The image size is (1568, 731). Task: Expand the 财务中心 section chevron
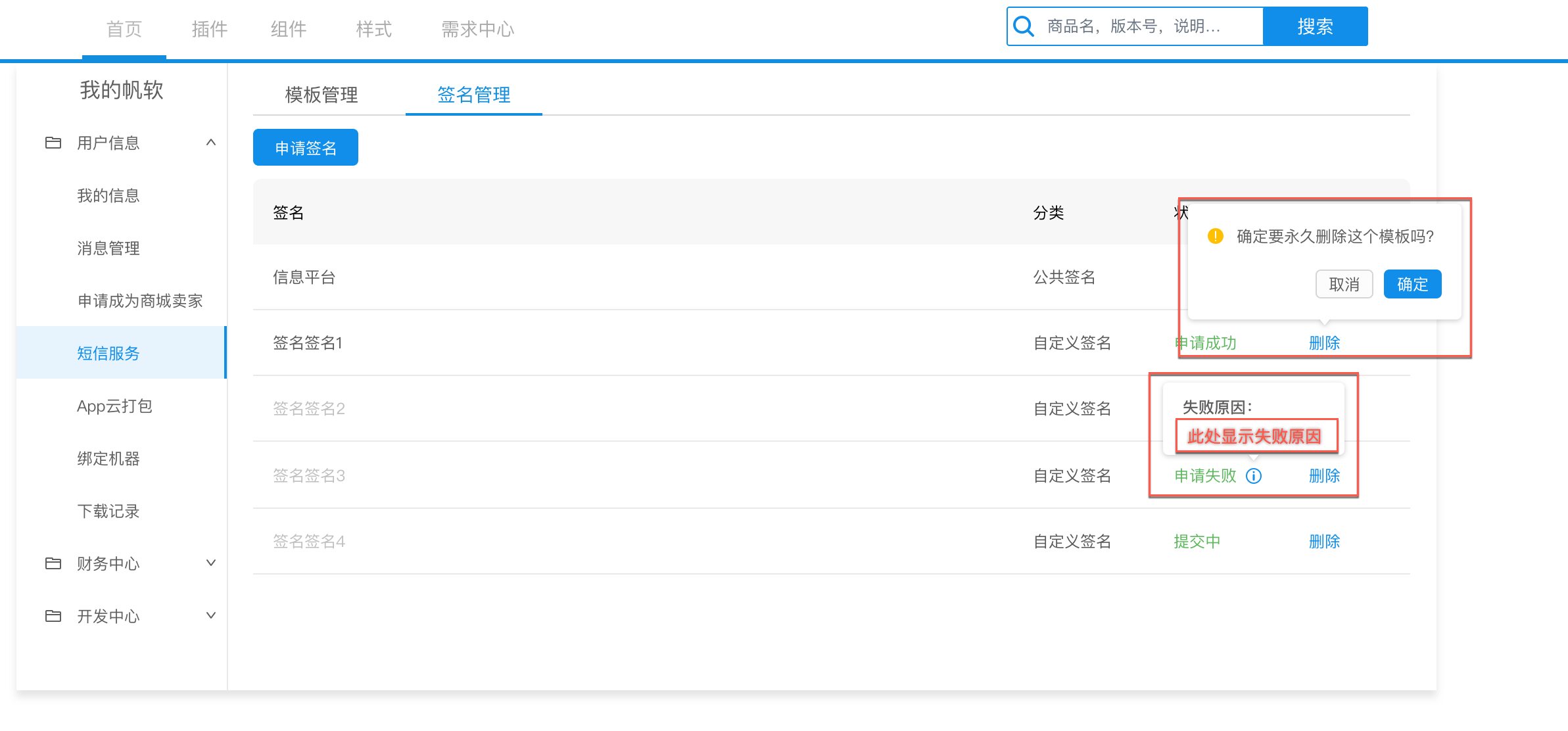click(x=211, y=563)
